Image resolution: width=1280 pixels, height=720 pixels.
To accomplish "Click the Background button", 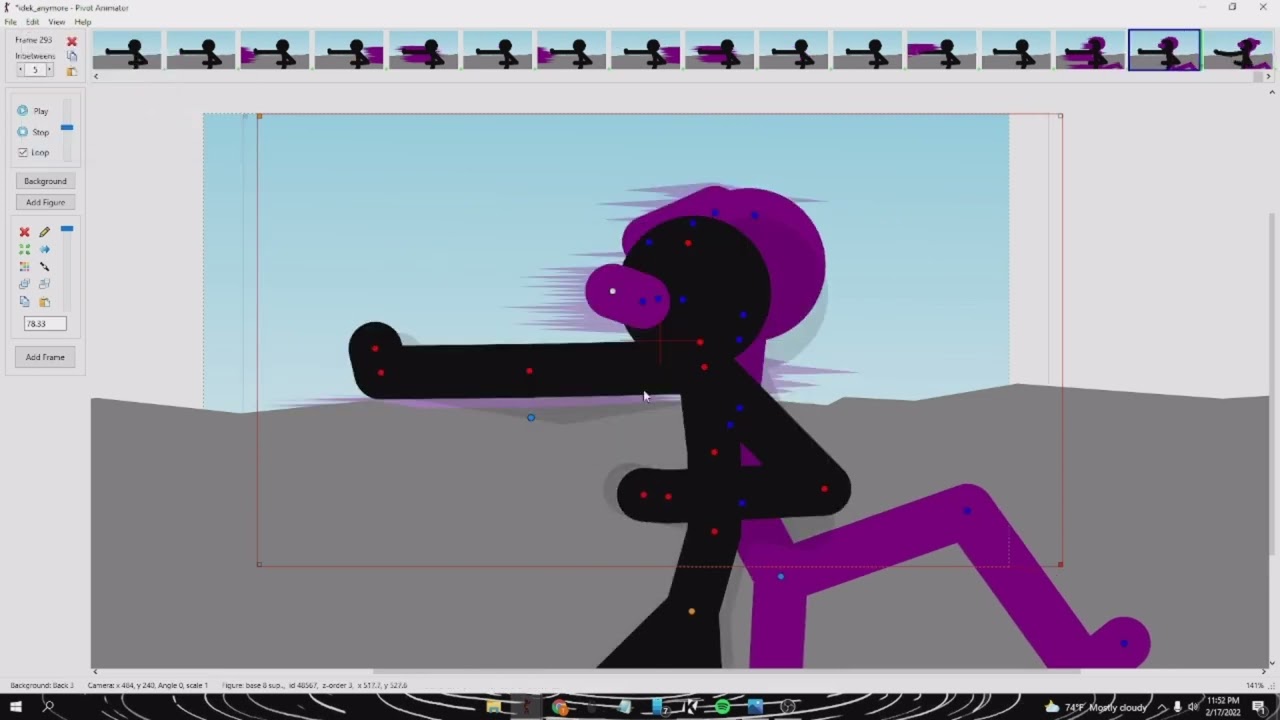I will 45,181.
